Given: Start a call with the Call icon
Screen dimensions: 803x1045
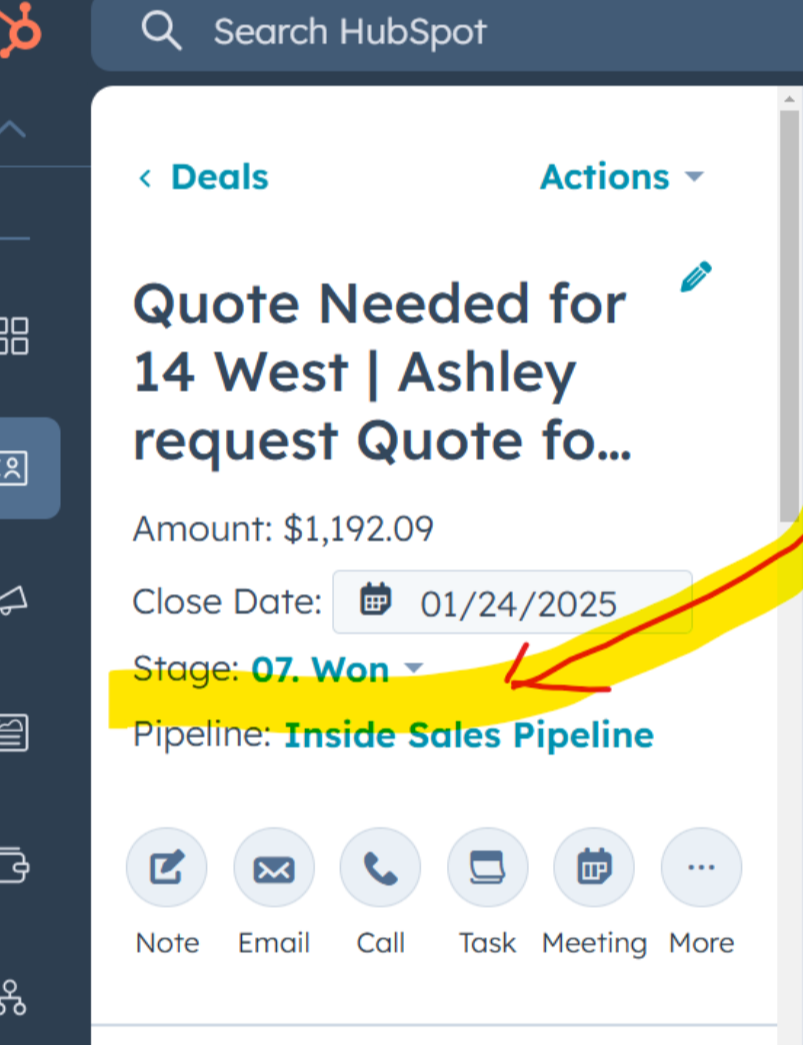Looking at the screenshot, I should [380, 867].
